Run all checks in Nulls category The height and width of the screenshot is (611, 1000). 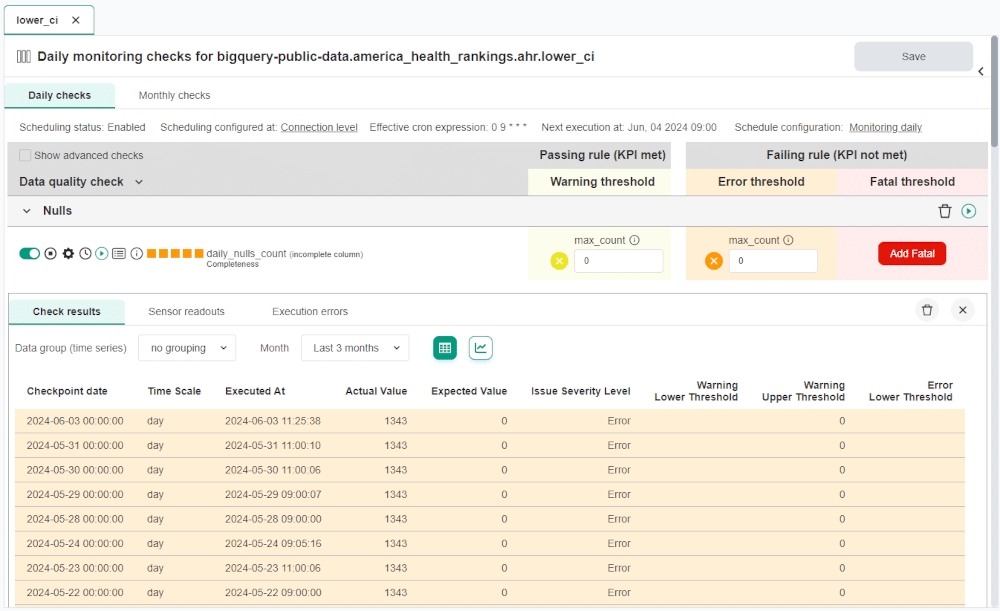(x=968, y=211)
